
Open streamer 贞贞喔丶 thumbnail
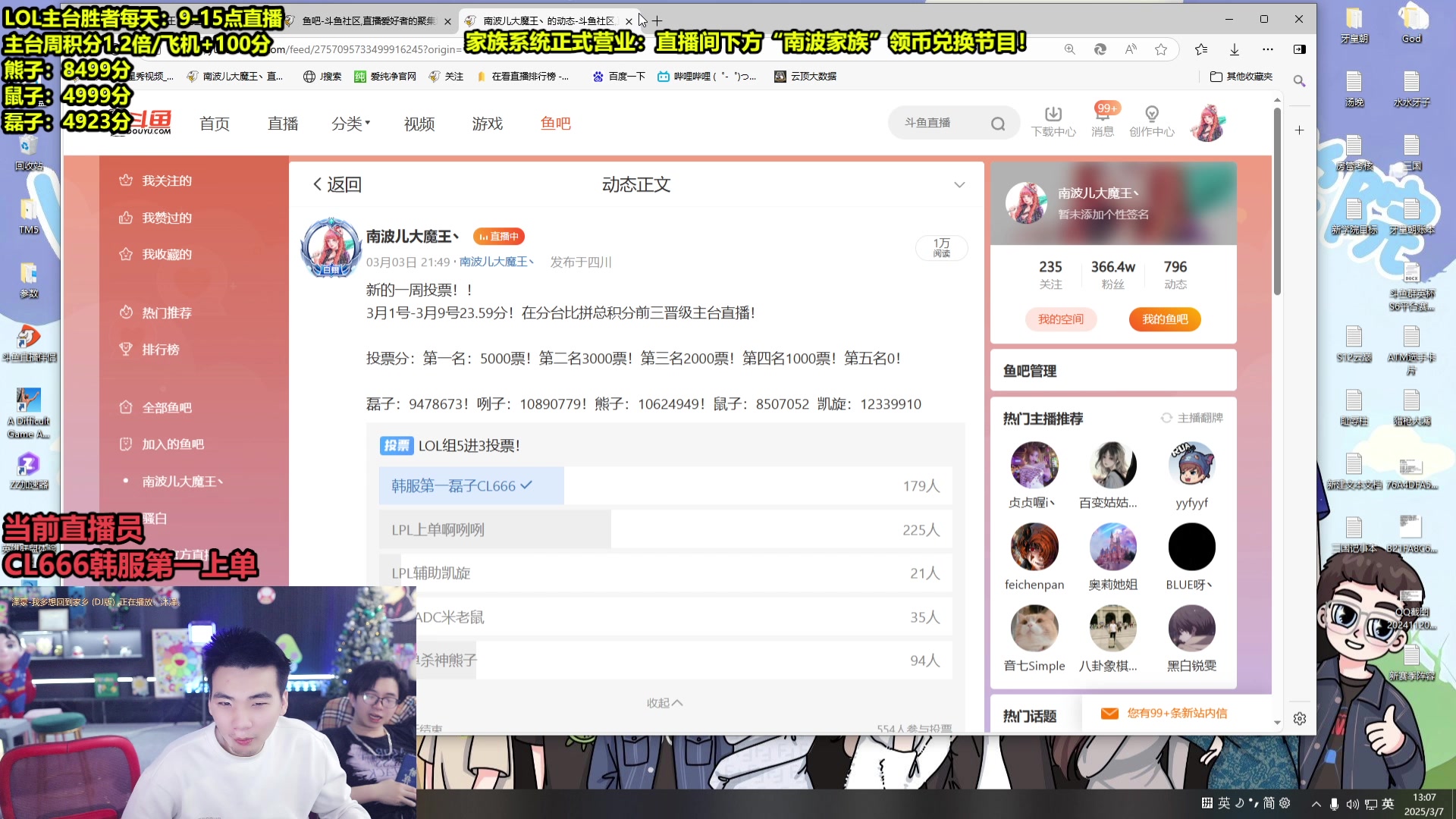coord(1034,465)
